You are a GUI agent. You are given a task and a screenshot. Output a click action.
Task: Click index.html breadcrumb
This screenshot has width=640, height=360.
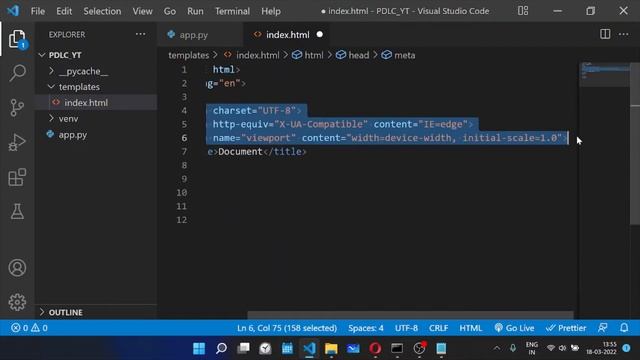pyautogui.click(x=258, y=55)
